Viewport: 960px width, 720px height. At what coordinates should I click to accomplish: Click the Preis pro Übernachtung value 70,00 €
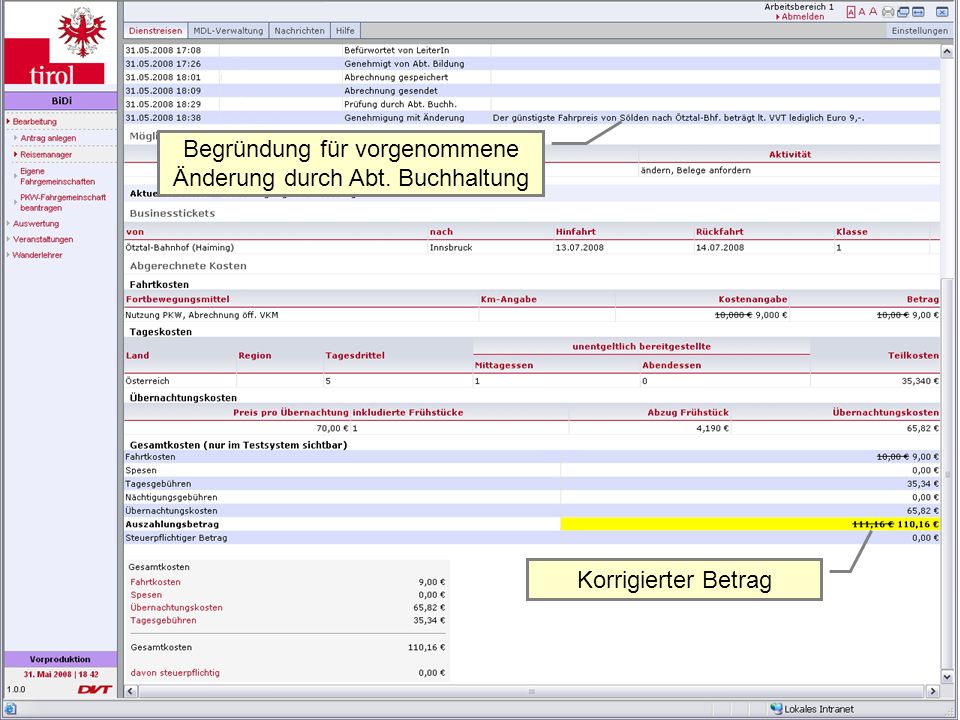point(332,428)
